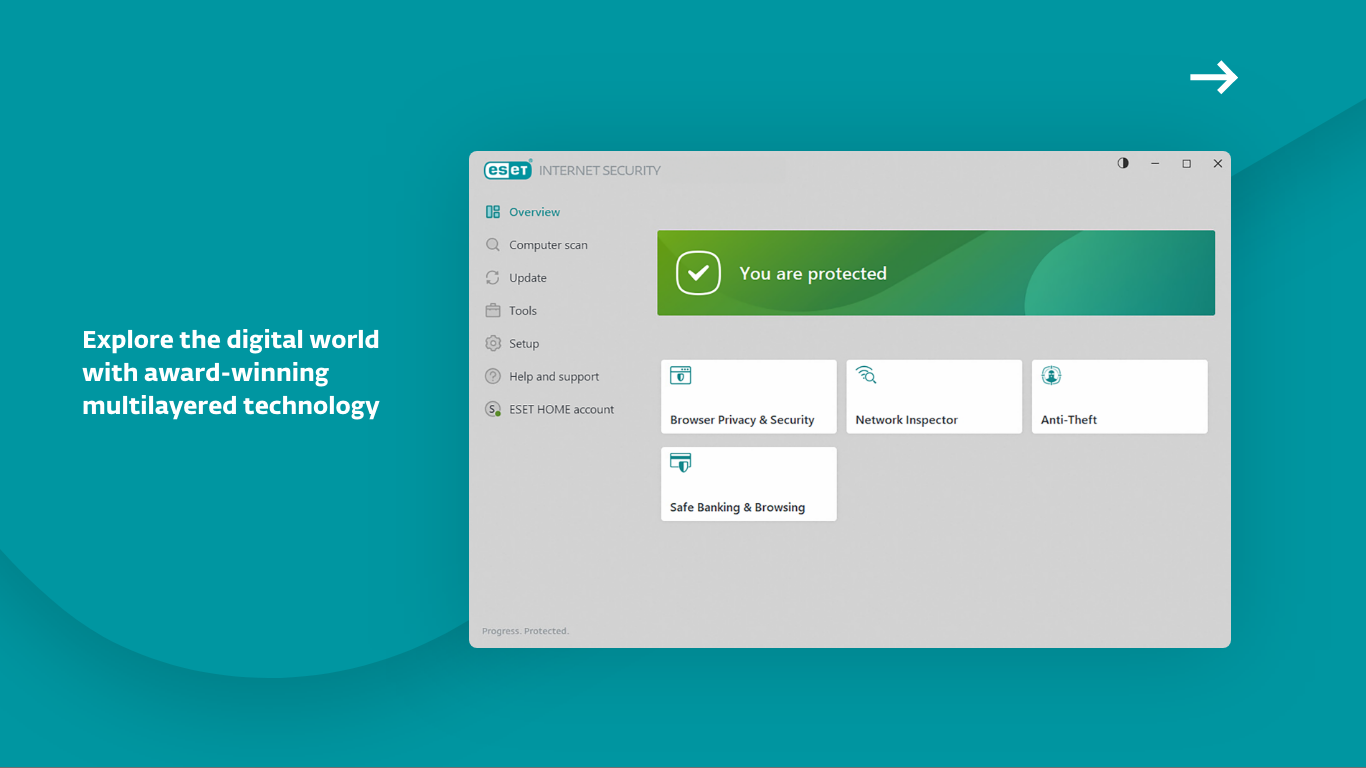Screen dimensions: 1366x768
Task: Select the Computer scan magnifier icon
Action: point(492,244)
